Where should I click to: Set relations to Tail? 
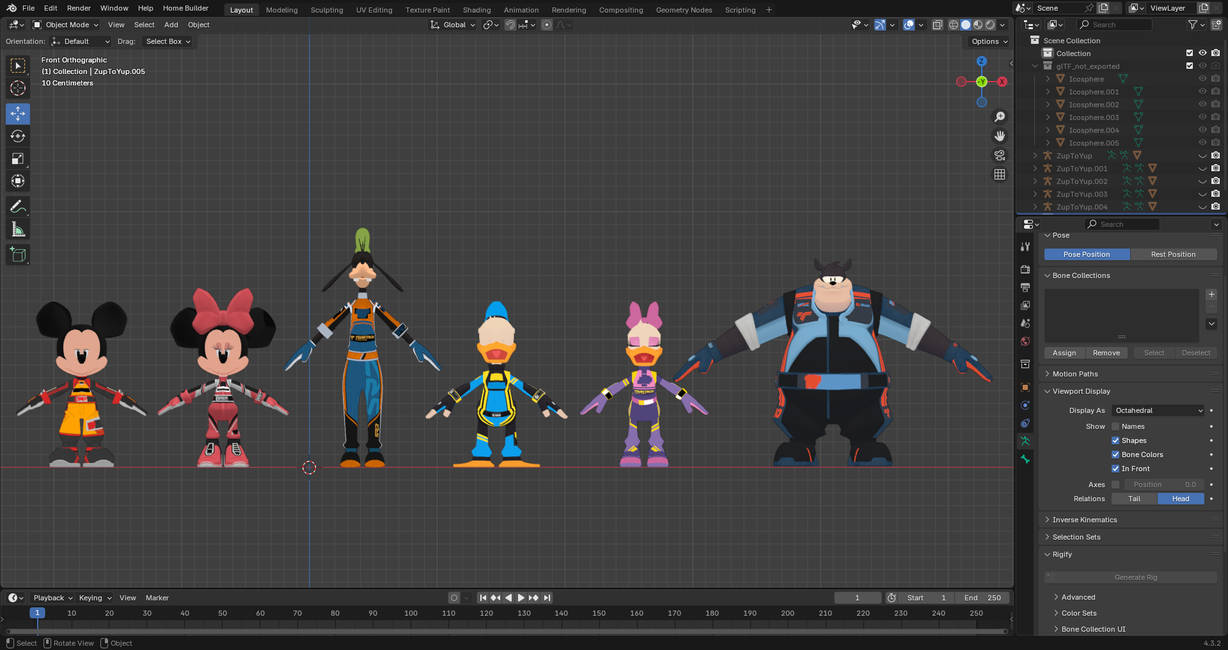point(1134,498)
